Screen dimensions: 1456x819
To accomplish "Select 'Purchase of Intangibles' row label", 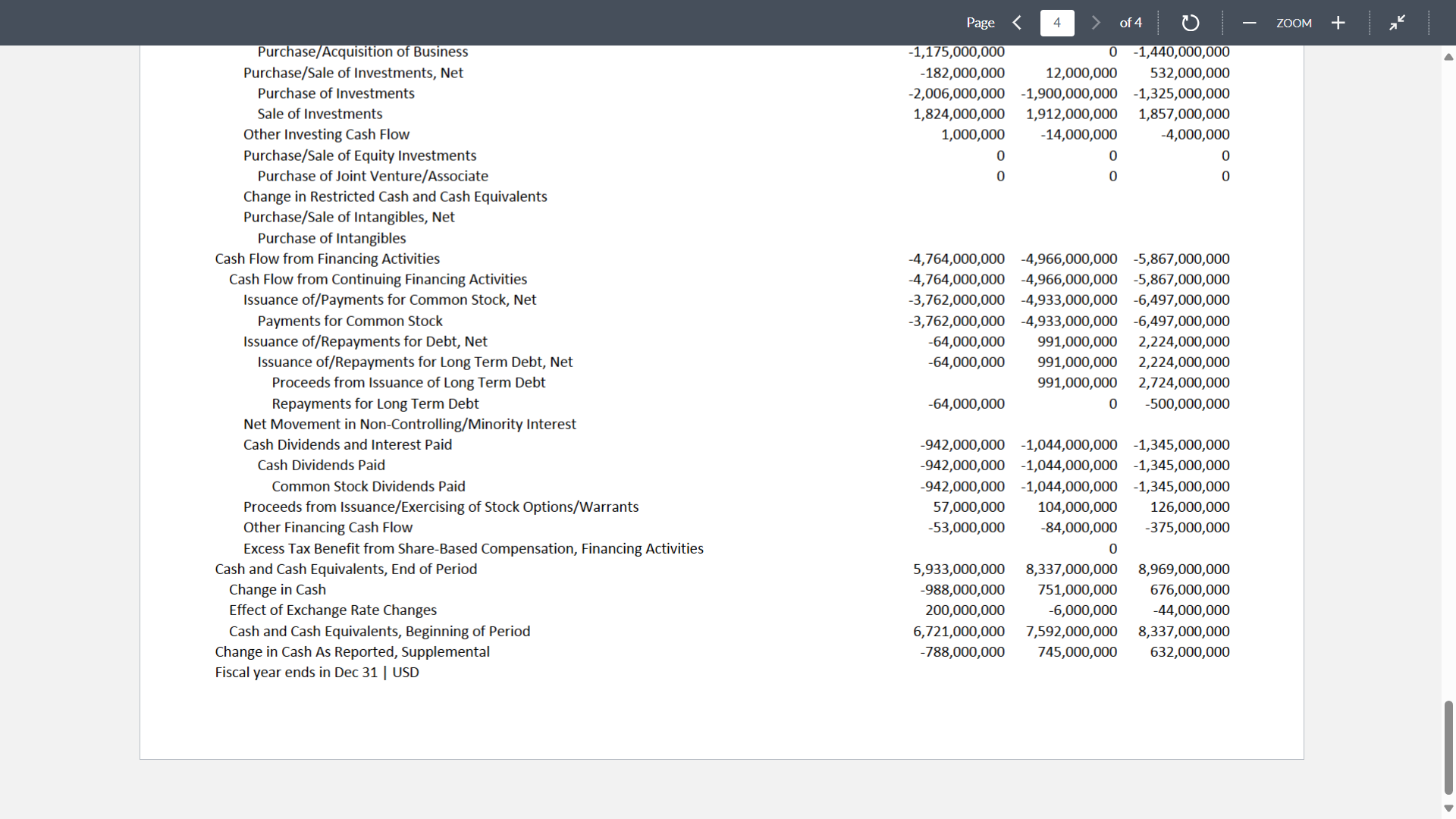I will pyautogui.click(x=331, y=238).
